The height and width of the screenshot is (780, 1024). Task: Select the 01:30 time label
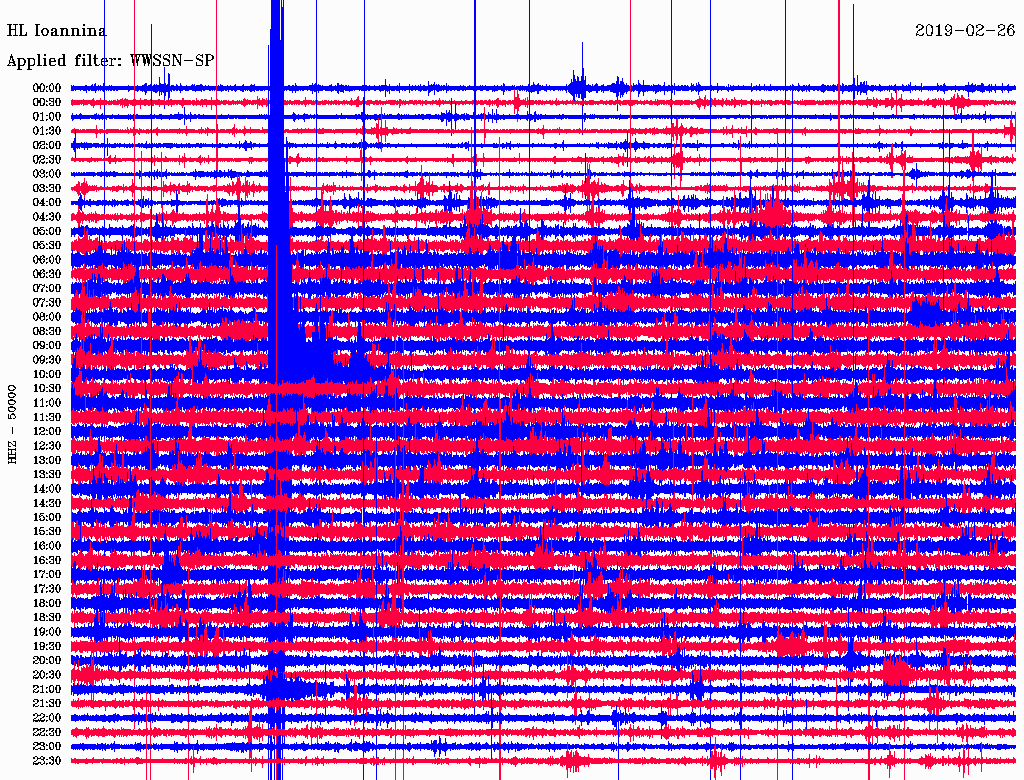[x=47, y=131]
